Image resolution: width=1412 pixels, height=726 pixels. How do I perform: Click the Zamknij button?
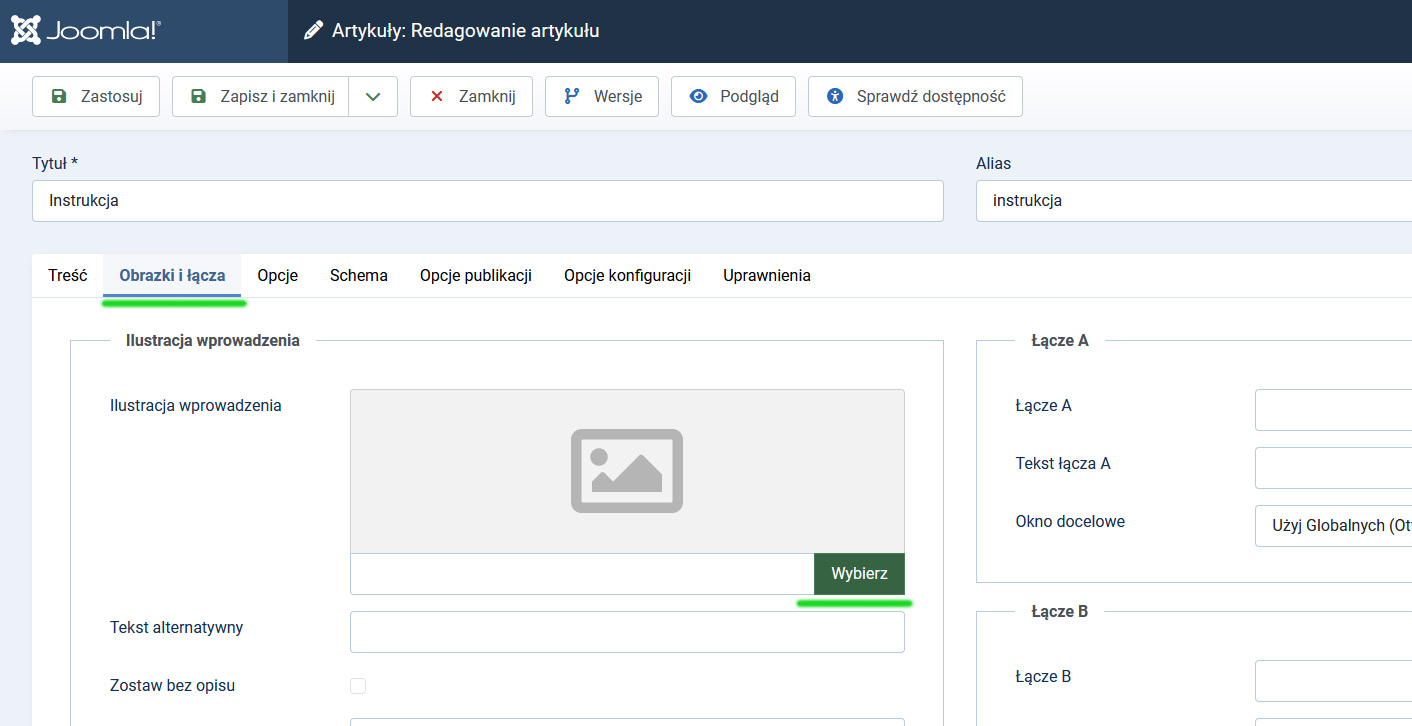point(471,97)
